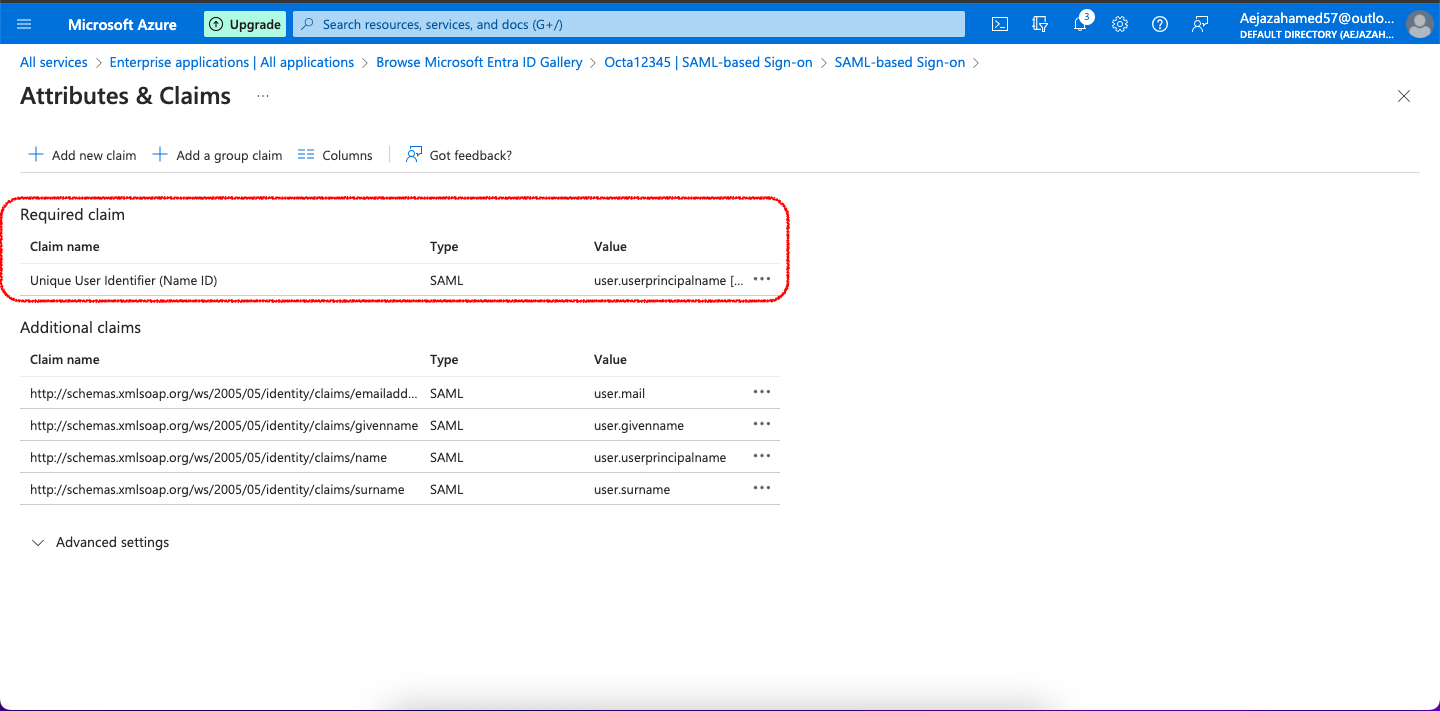Expand Advanced settings section

coord(101,542)
